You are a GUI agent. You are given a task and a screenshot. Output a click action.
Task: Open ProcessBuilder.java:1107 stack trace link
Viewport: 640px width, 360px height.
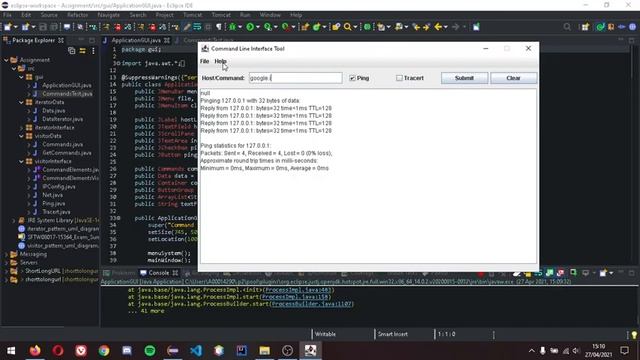point(311,304)
